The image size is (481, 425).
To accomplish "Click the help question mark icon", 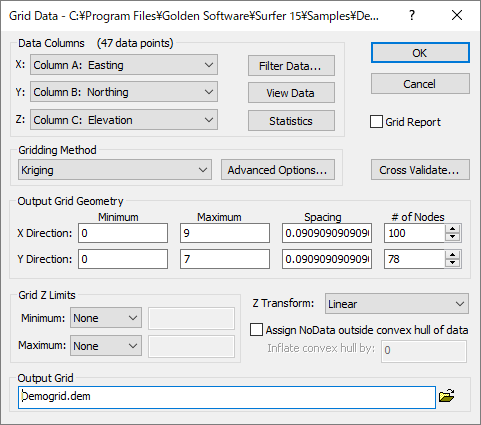I will 412,15.
